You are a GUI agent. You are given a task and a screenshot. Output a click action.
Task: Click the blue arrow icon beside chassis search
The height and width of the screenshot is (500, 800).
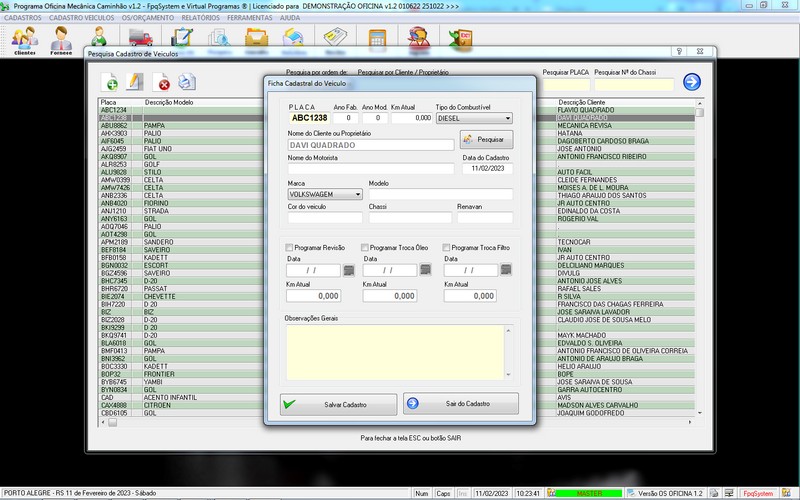point(691,82)
